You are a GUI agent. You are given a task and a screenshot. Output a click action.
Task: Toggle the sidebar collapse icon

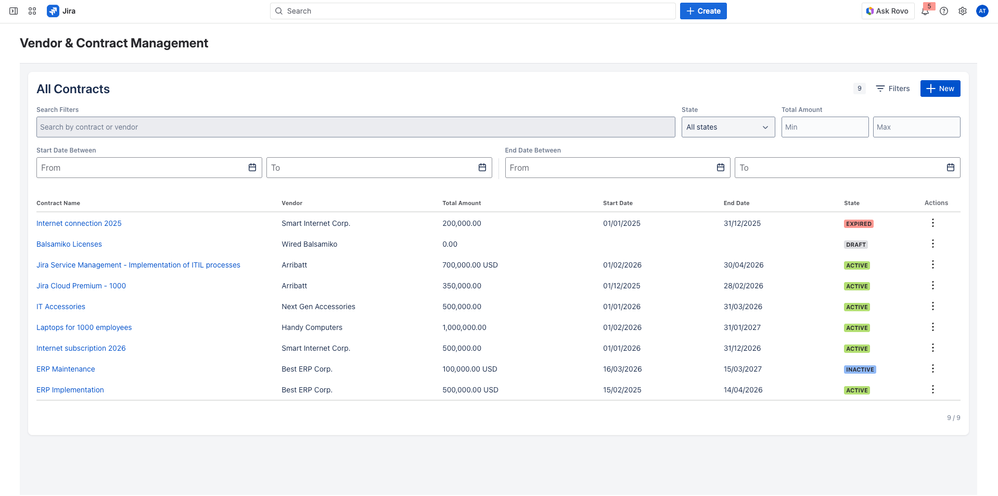point(13,11)
